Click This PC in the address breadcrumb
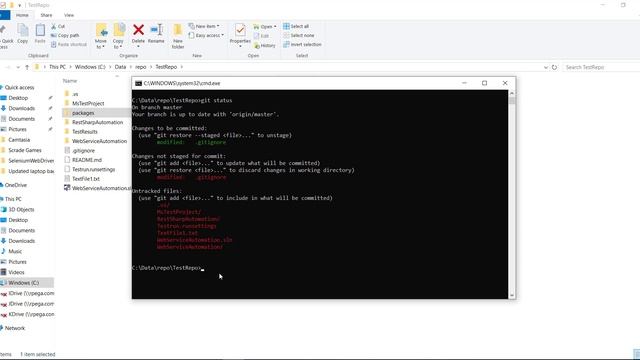 coord(57,67)
